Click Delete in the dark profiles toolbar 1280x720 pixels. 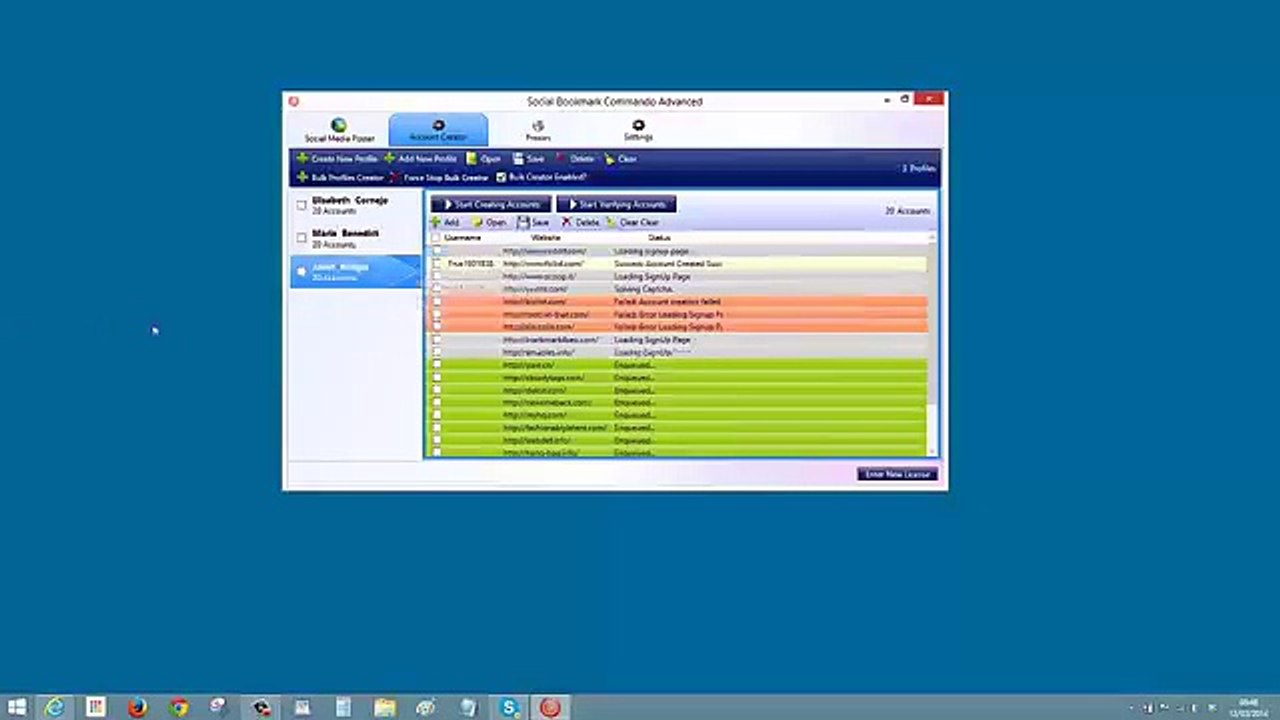(x=576, y=159)
